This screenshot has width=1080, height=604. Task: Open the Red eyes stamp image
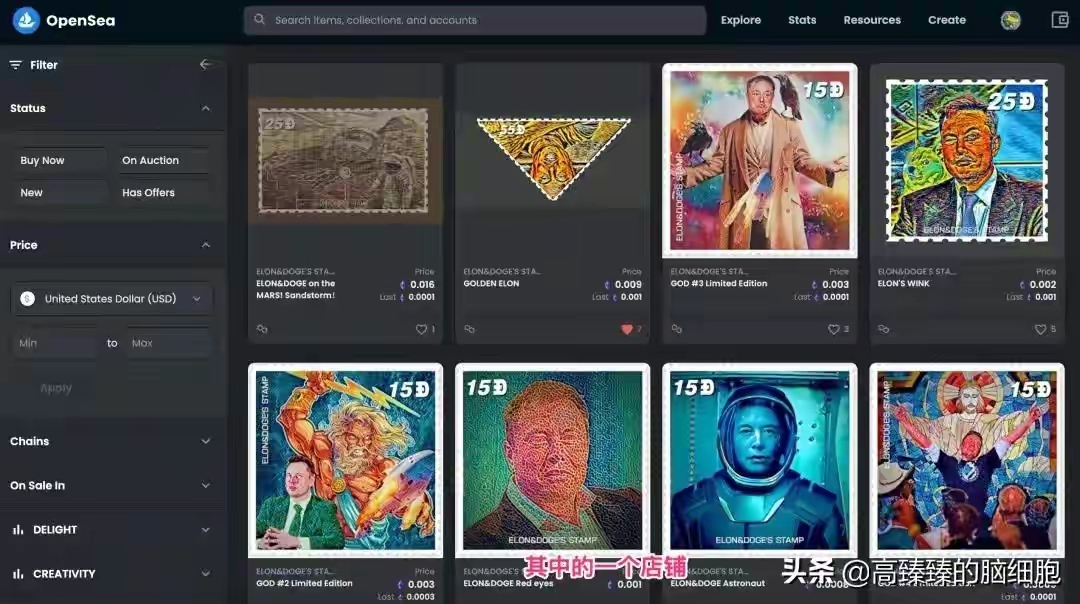point(552,460)
